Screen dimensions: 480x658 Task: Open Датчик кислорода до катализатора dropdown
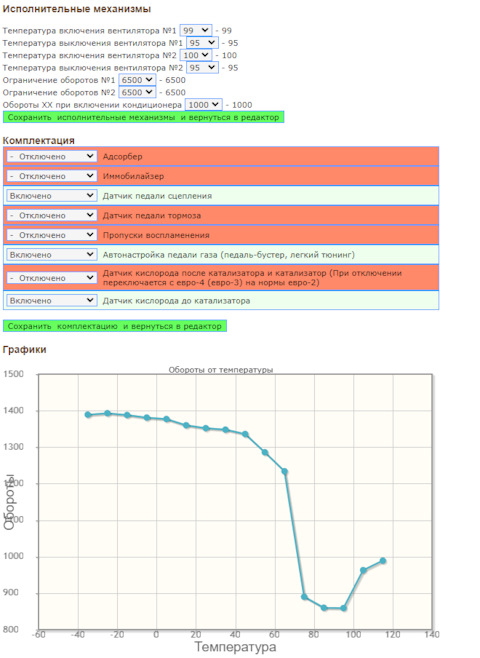point(52,300)
